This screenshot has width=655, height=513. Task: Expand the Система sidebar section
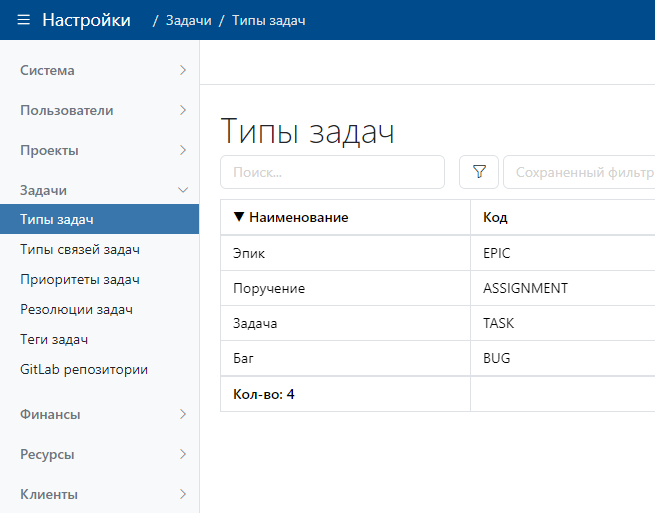[x=99, y=70]
